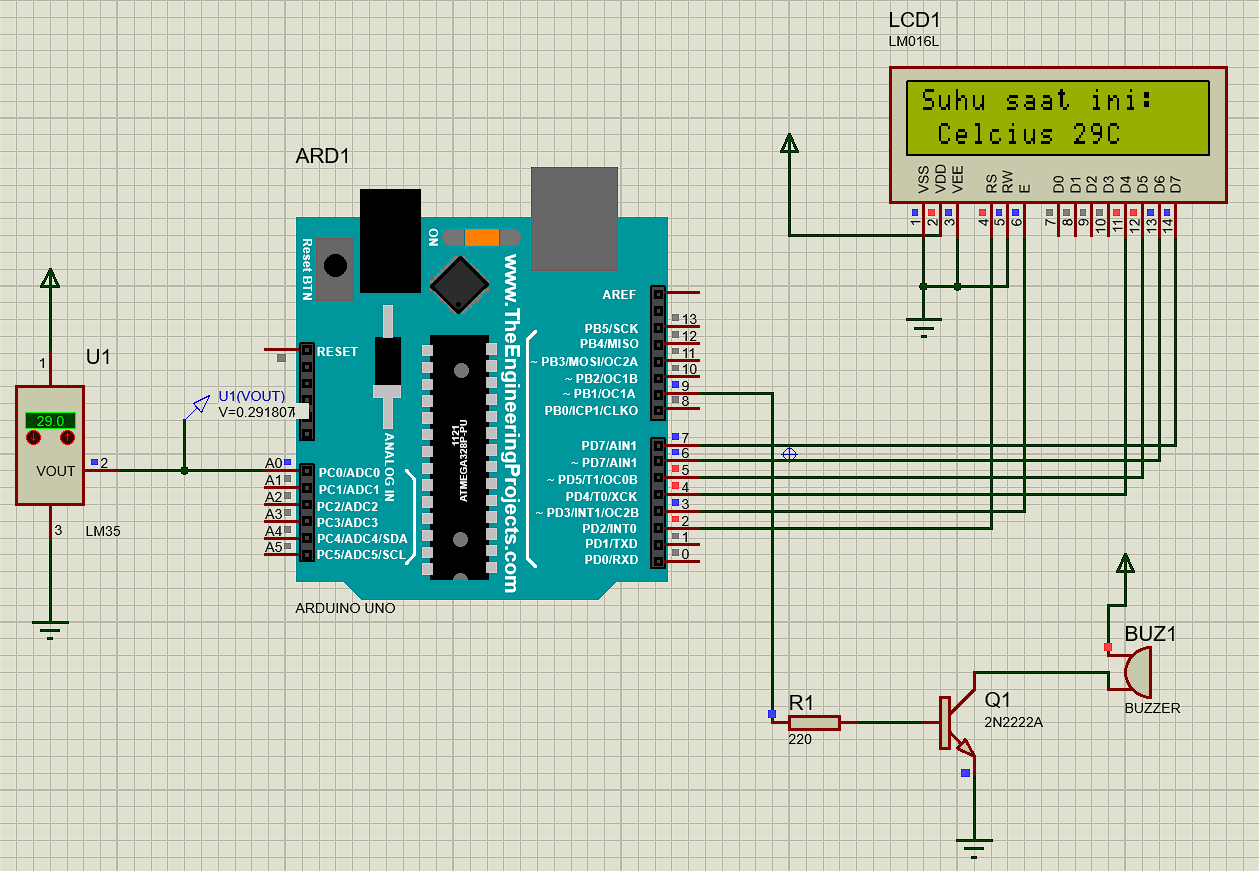
Task: Click the LM35 part value label
Action: click(103, 531)
